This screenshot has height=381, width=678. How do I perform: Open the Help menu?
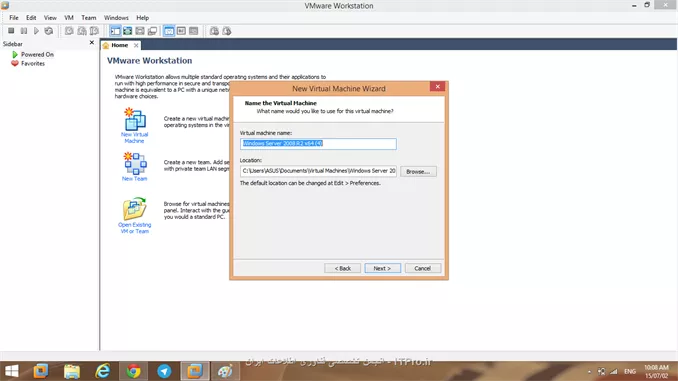click(143, 18)
